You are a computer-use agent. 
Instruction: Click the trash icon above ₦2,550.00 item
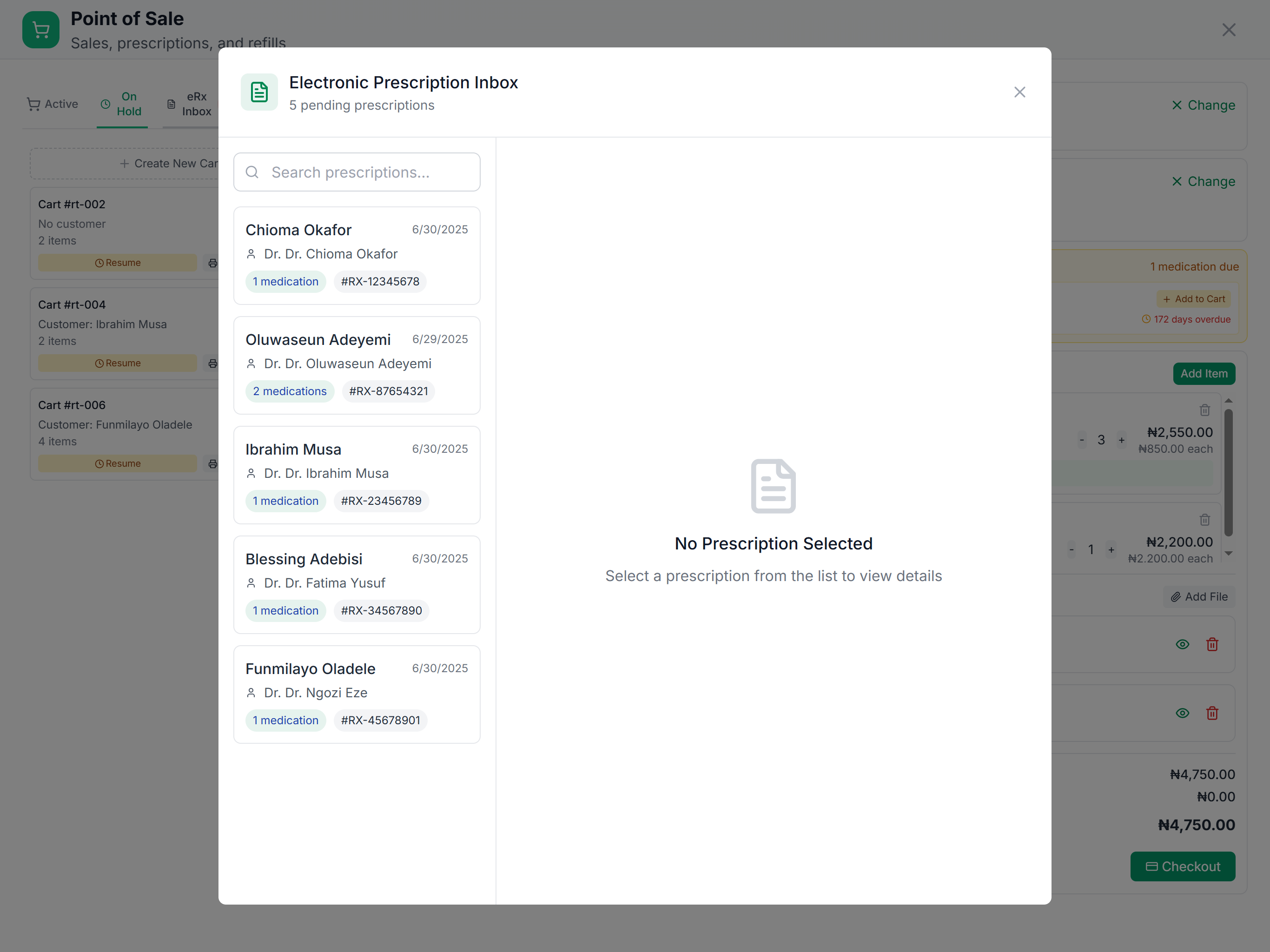click(1204, 410)
